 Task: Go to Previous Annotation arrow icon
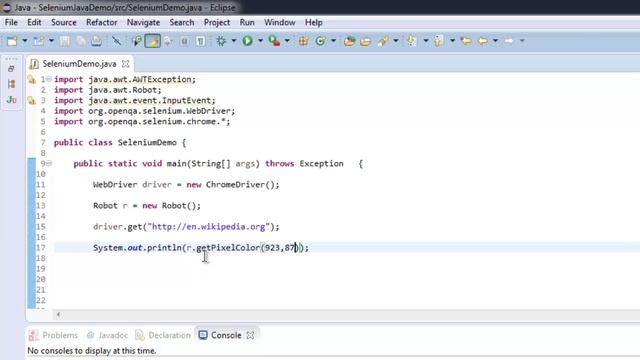[x=438, y=41]
